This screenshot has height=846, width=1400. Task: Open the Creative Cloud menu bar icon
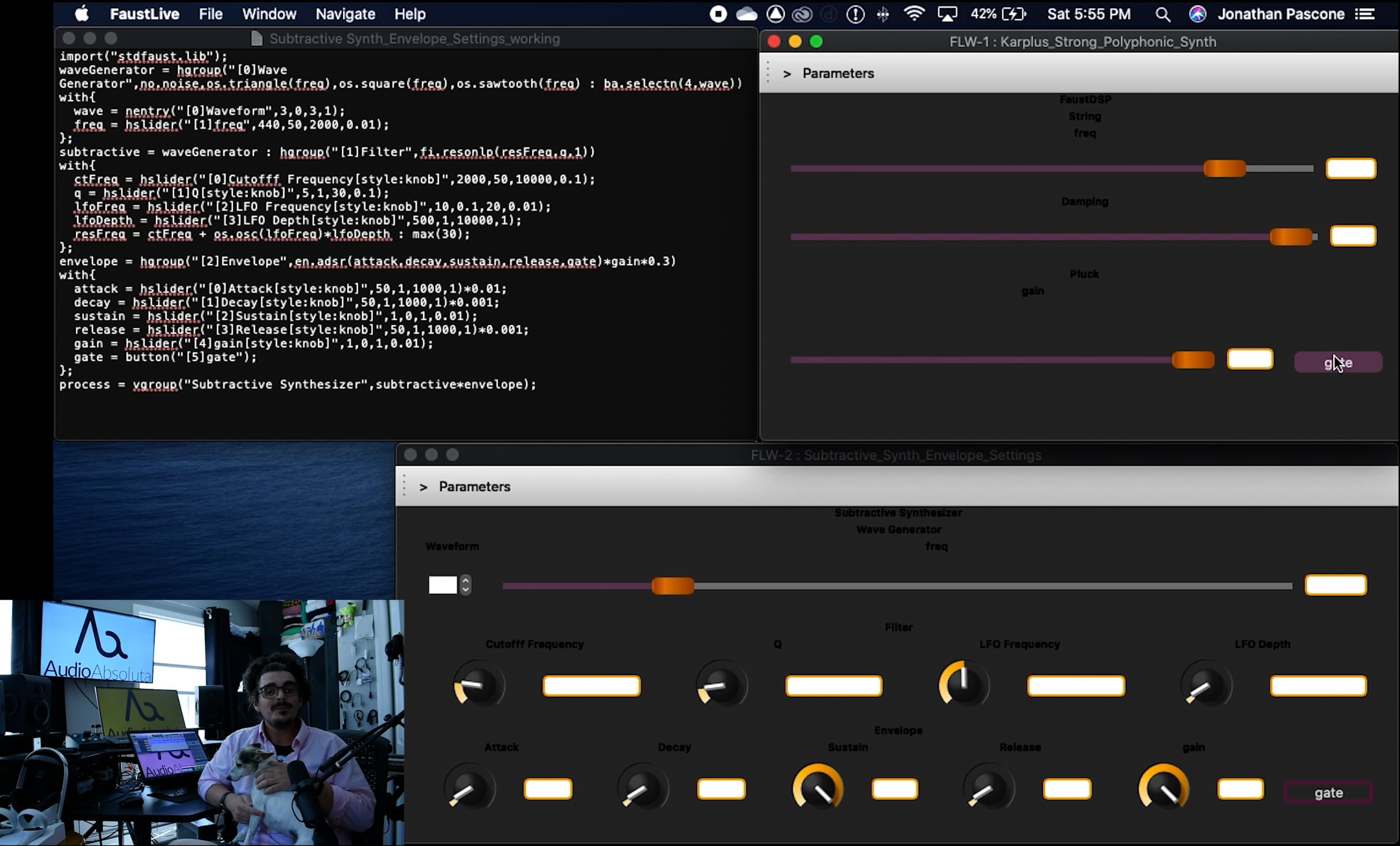pos(802,15)
